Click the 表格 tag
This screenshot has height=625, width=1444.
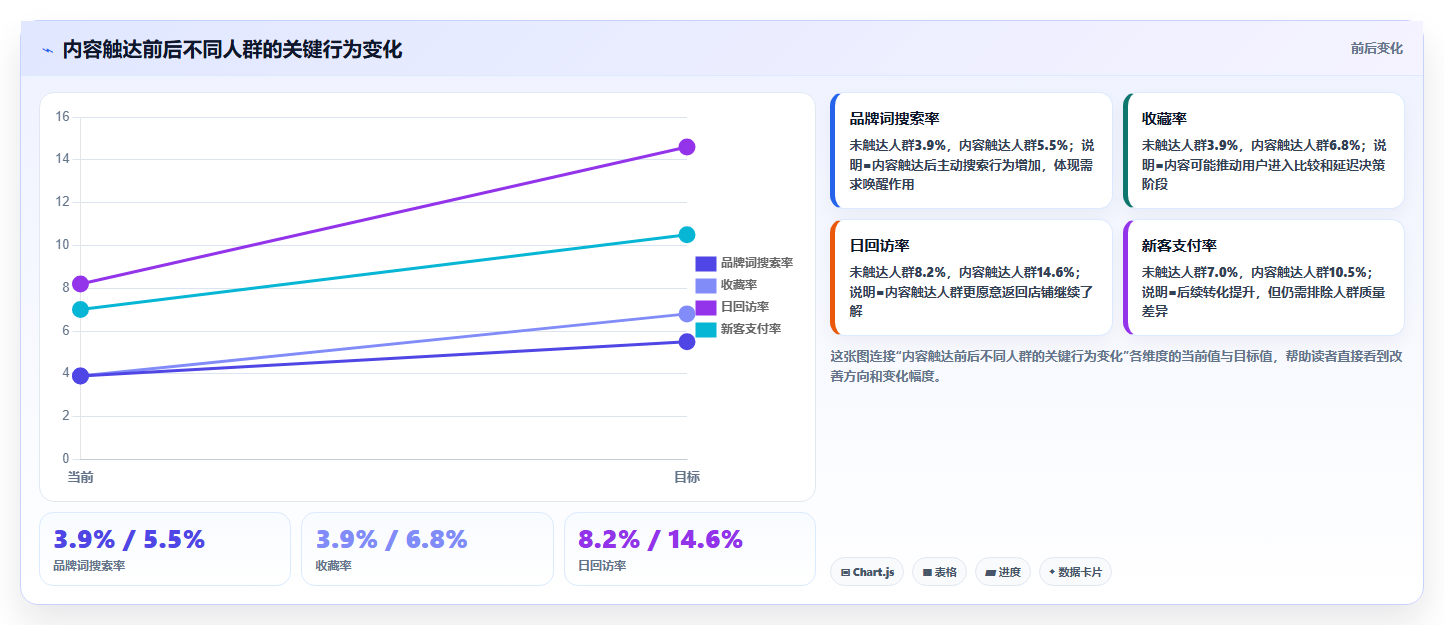[939, 572]
